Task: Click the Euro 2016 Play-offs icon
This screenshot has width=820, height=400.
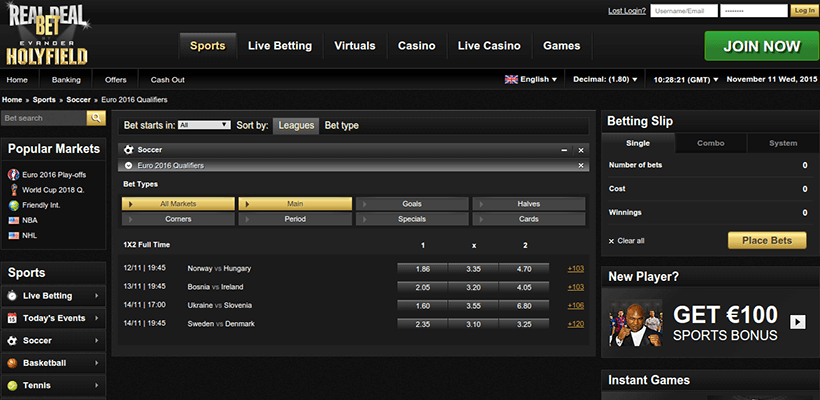Action: [x=14, y=175]
